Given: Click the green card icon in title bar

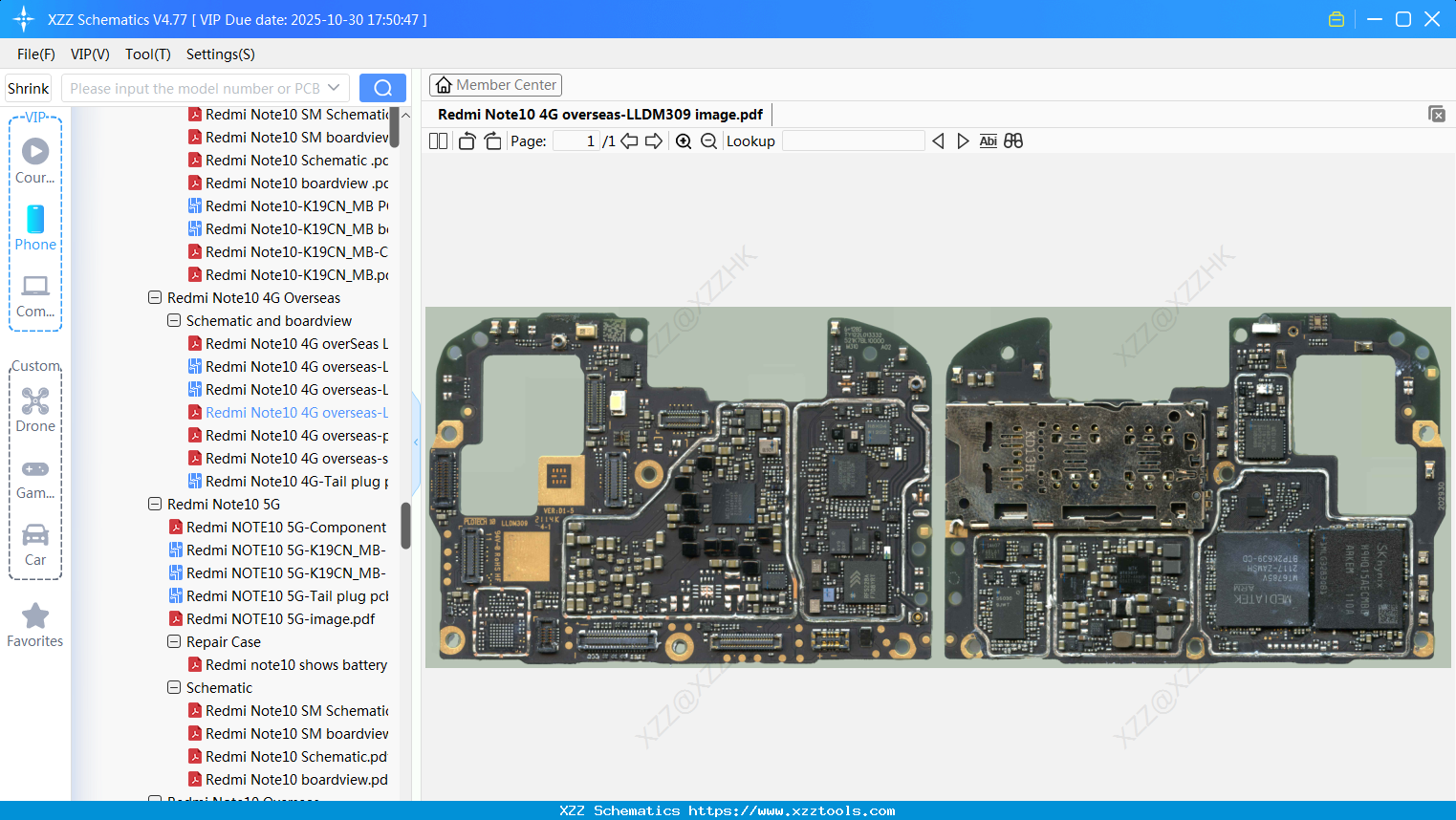Looking at the screenshot, I should [1336, 18].
